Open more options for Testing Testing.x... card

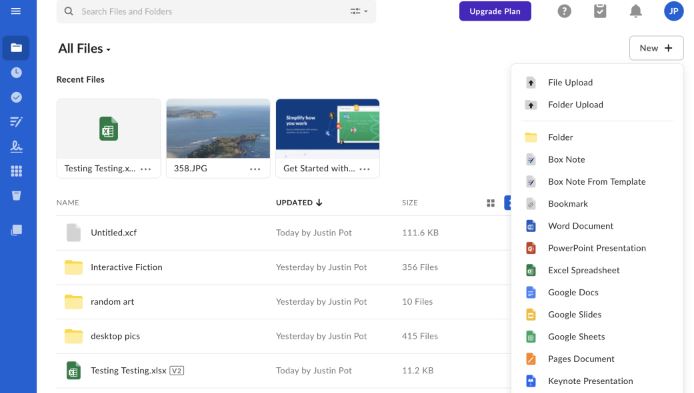click(x=146, y=169)
